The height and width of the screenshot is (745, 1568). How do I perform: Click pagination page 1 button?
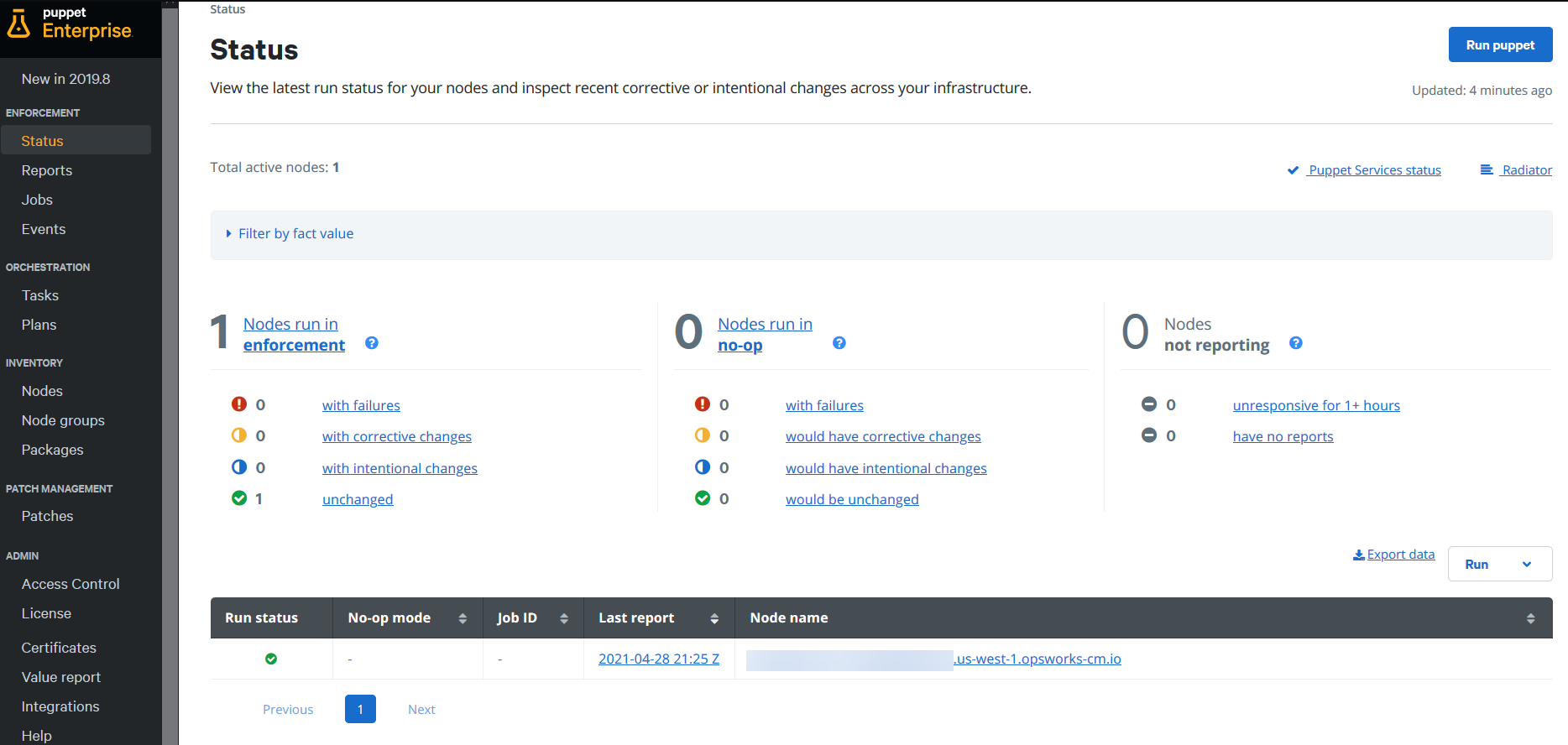point(360,709)
